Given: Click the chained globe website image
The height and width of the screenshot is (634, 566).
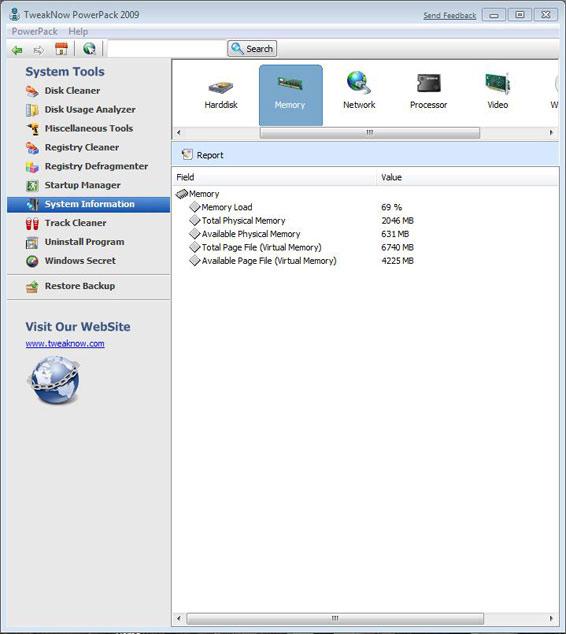Looking at the screenshot, I should pos(54,380).
